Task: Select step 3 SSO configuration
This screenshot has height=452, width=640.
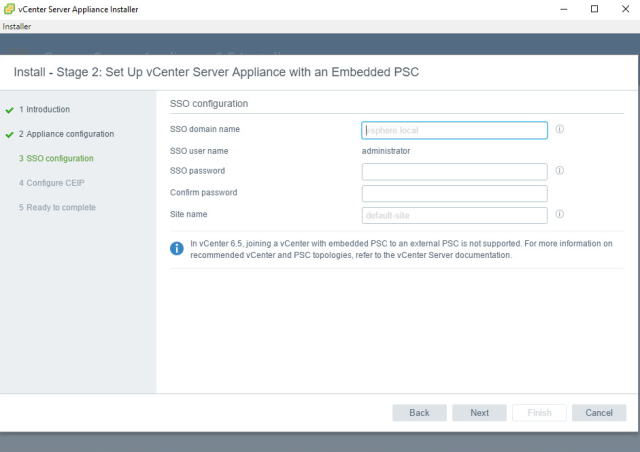Action: coord(56,158)
